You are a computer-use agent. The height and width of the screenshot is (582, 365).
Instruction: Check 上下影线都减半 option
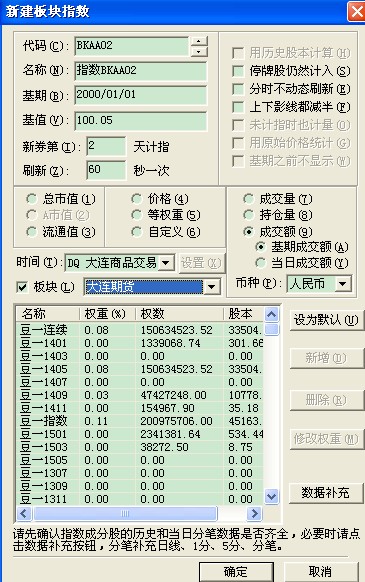(x=238, y=107)
